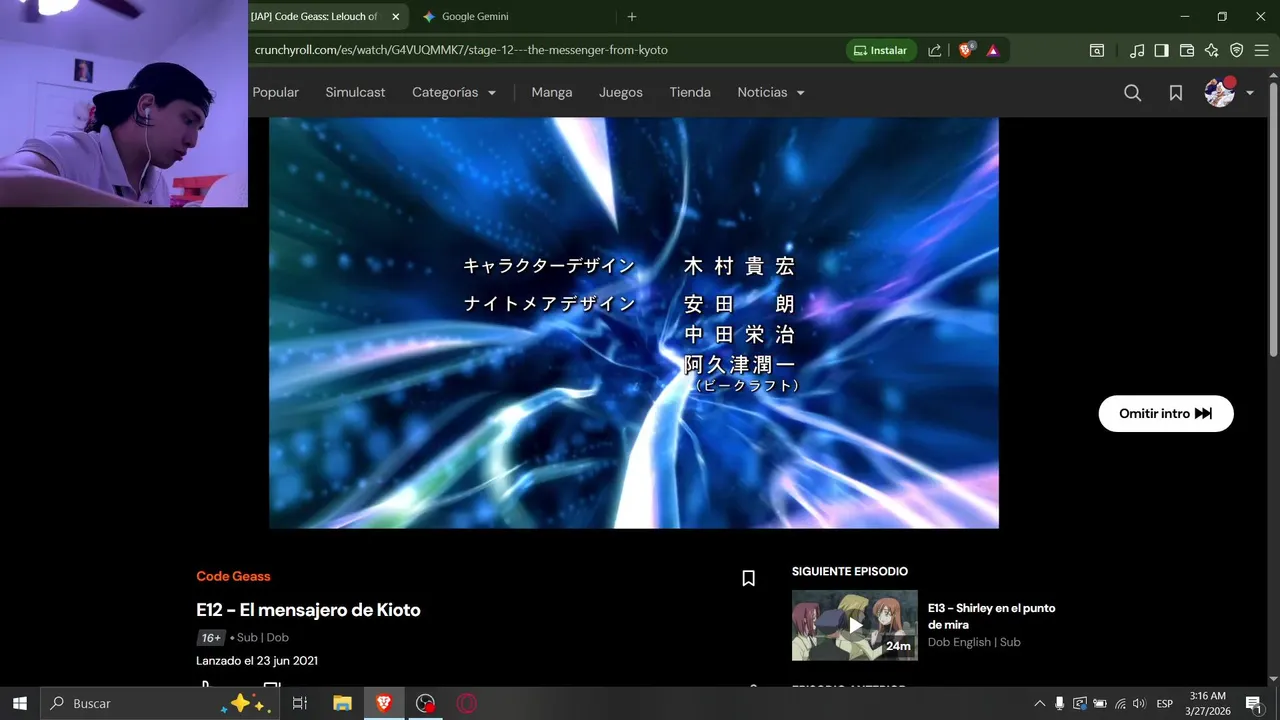Open the Opera browser taskbar icon
This screenshot has width=1280, height=720.
pyautogui.click(x=467, y=703)
